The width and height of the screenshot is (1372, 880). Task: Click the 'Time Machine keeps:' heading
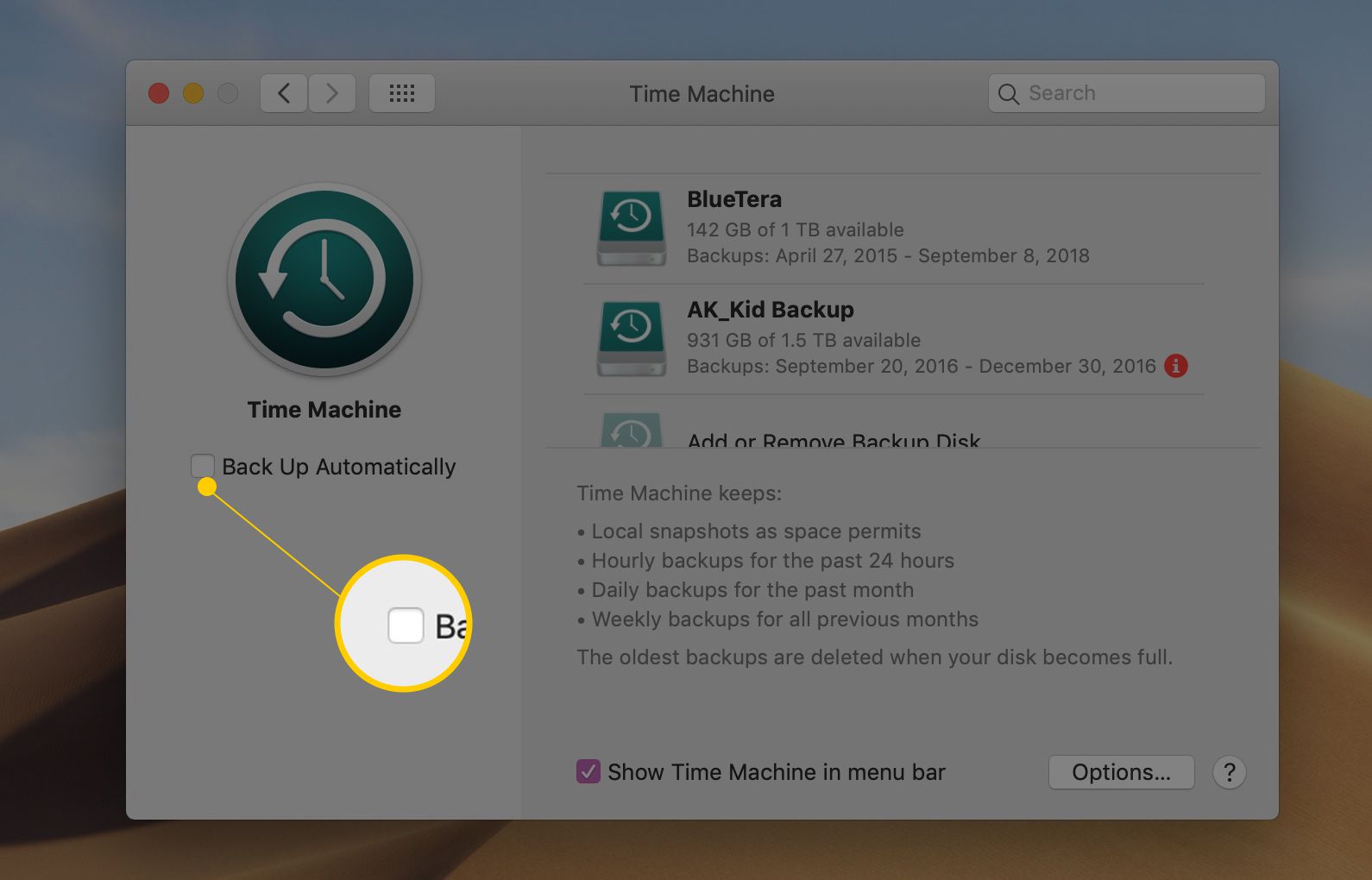pyautogui.click(x=679, y=493)
